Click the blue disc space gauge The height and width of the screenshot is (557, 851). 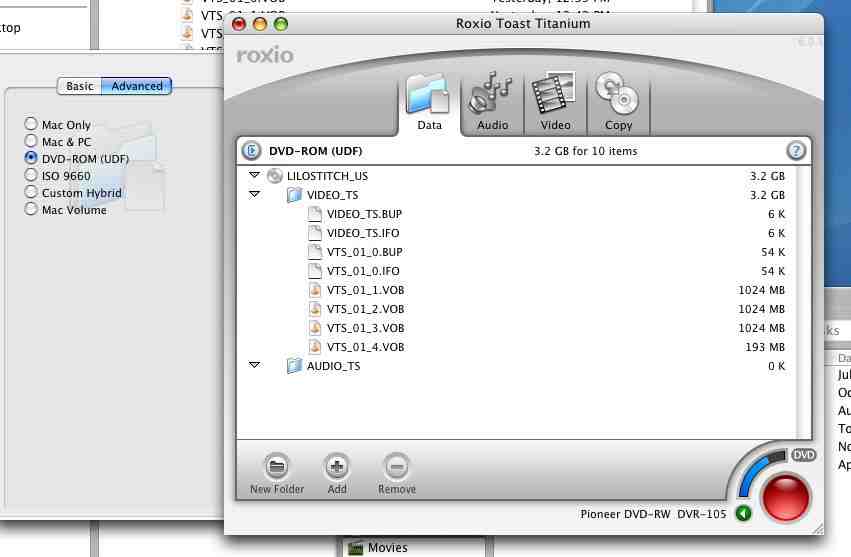tap(757, 471)
